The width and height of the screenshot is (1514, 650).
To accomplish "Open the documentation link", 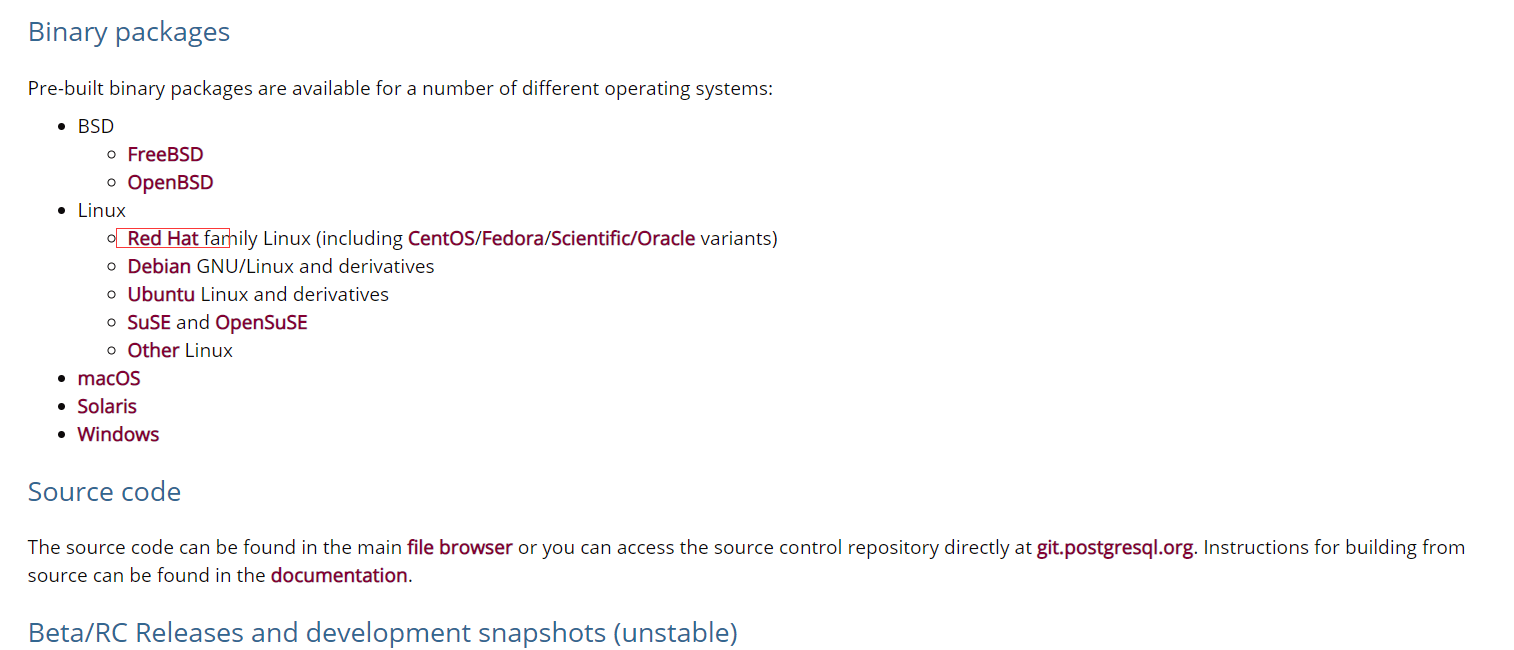I will (339, 575).
